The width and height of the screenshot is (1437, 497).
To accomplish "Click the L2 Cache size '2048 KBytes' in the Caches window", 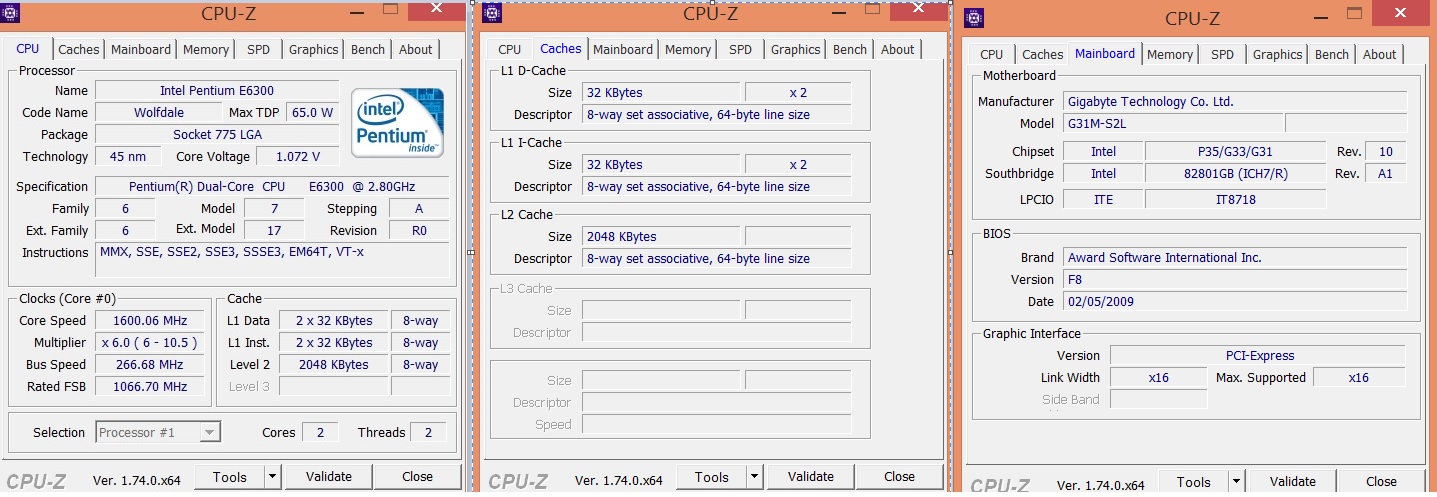I will point(661,237).
